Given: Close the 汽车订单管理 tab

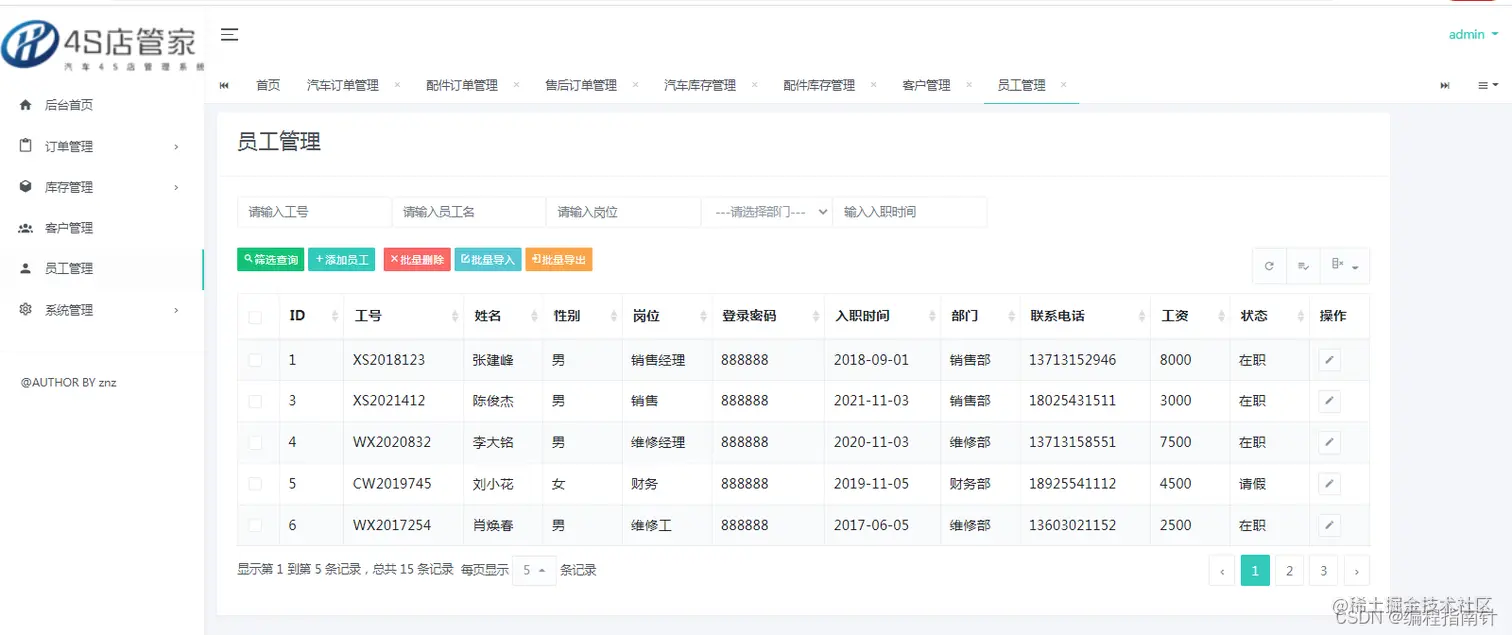Looking at the screenshot, I should pos(397,85).
